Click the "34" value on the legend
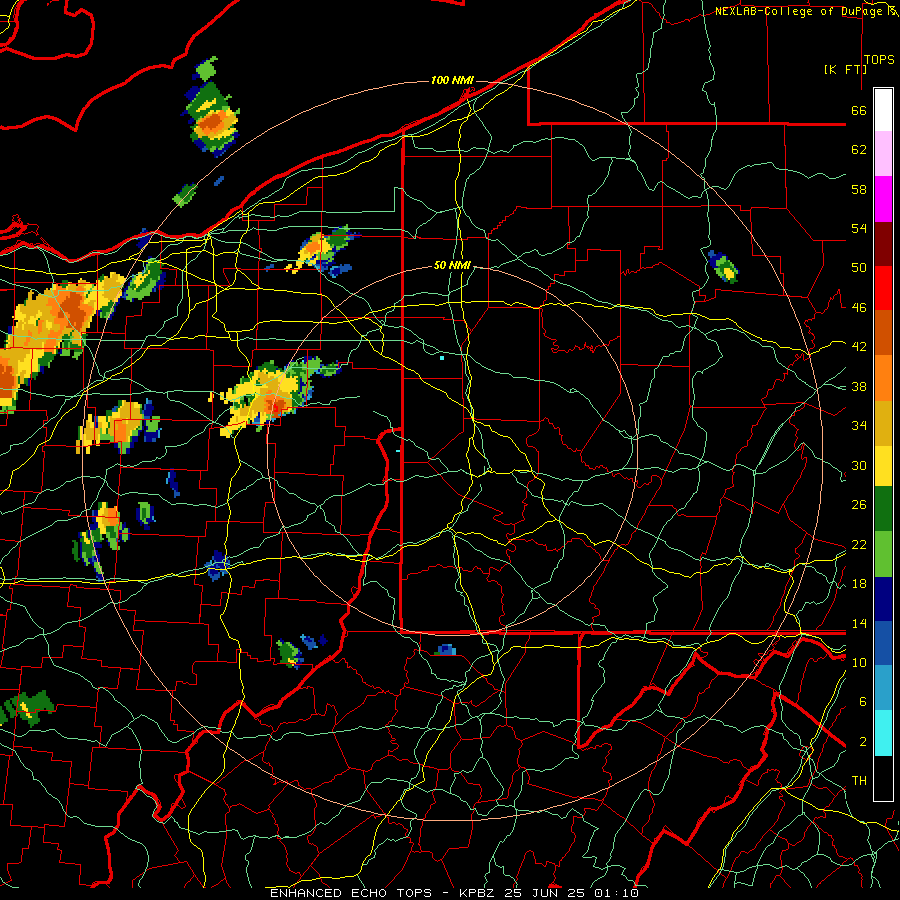Screen dimensions: 900x900 point(859,426)
